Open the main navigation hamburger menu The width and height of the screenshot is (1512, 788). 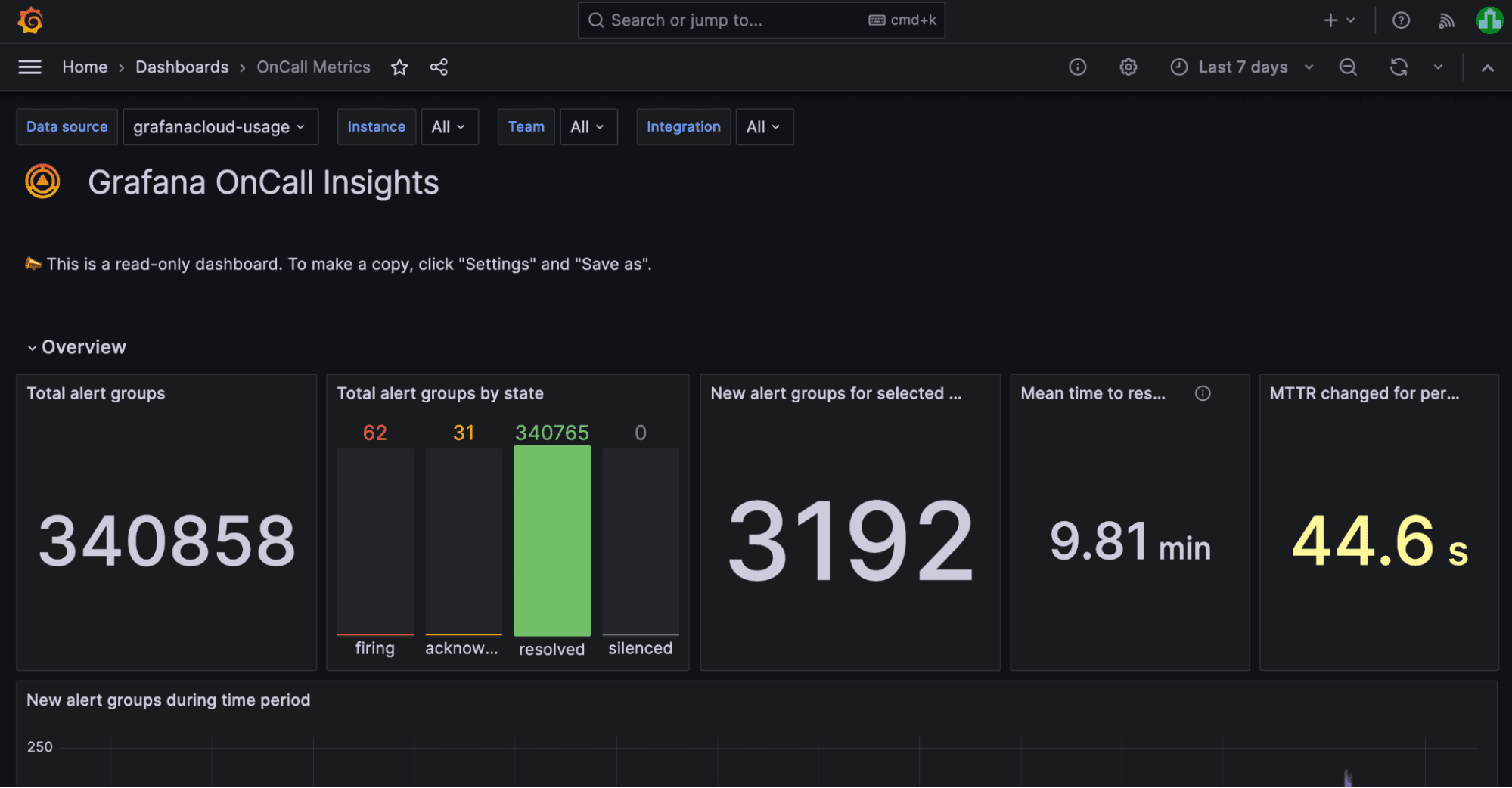tap(29, 67)
